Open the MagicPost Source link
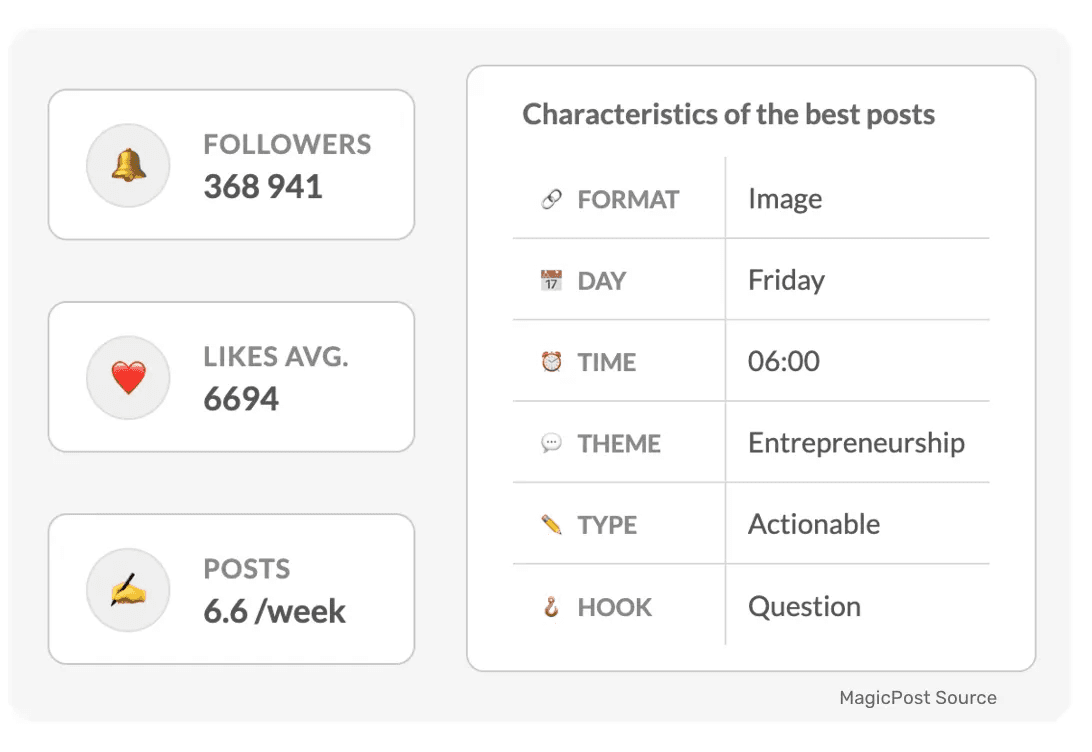The image size is (1092, 752). 918,698
